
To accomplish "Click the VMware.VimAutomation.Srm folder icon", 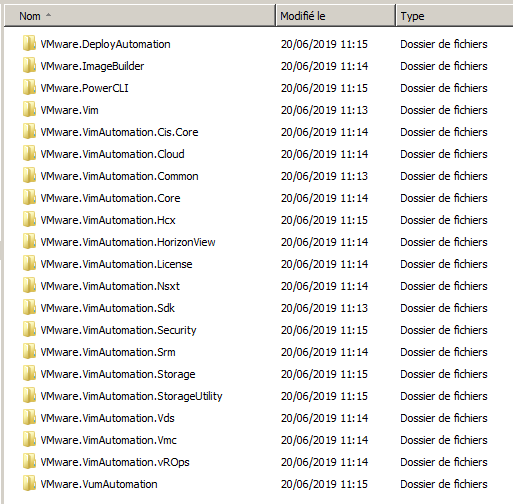I will [x=29, y=352].
